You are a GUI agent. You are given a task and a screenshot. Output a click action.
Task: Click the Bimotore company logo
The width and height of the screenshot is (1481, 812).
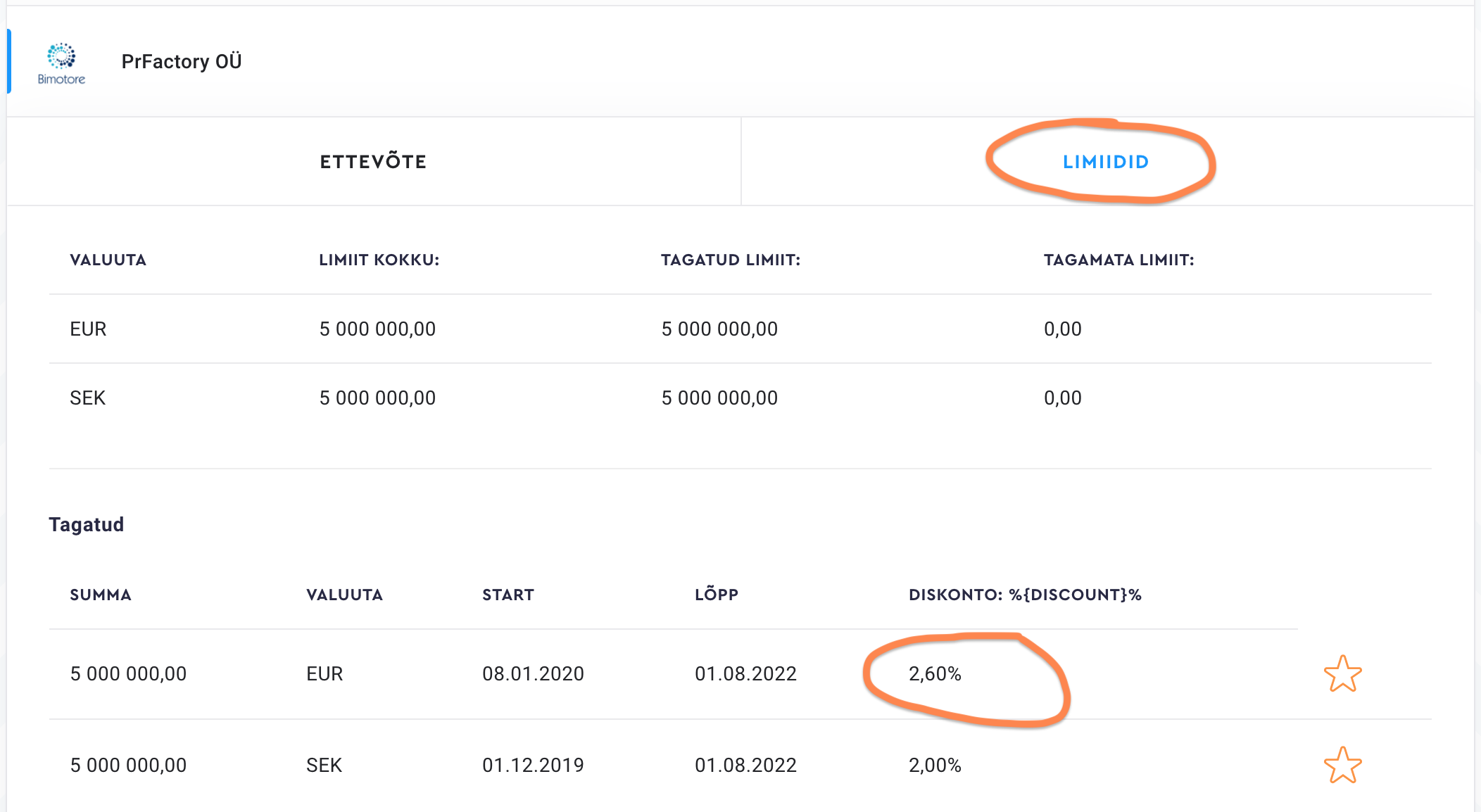point(61,63)
